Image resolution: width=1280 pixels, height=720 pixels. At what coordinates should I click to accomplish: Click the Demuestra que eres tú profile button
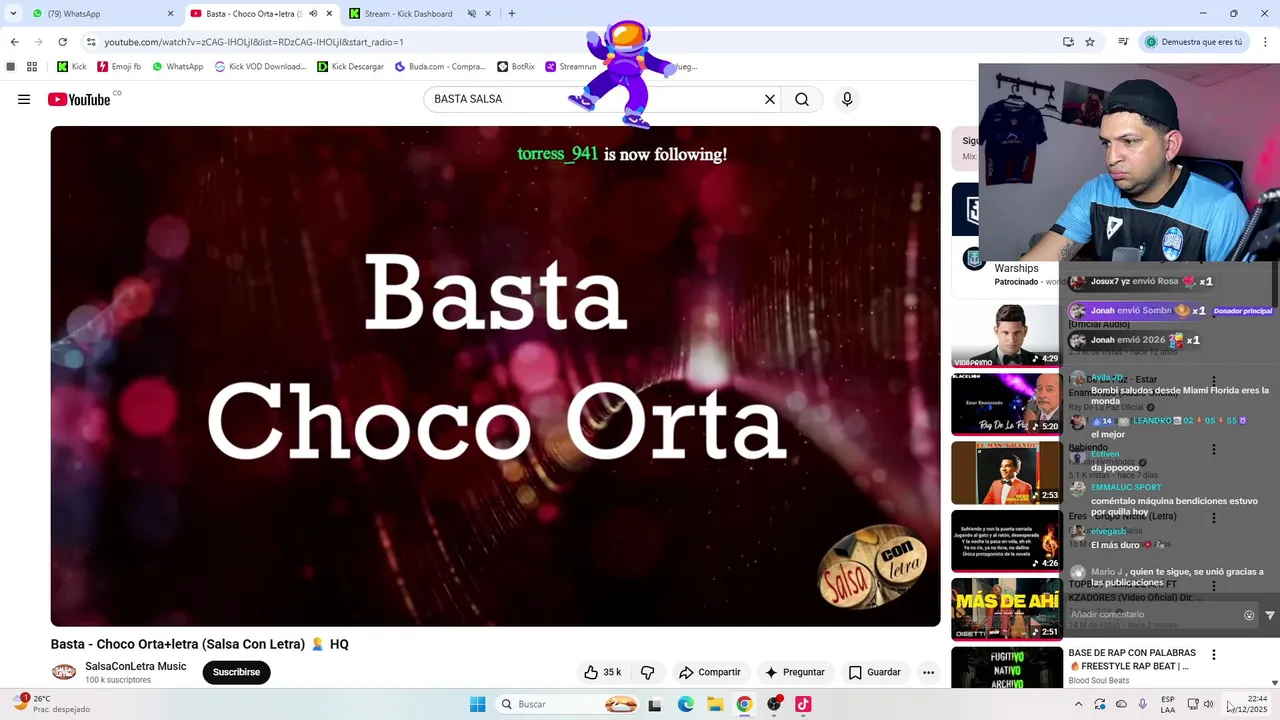[1194, 42]
